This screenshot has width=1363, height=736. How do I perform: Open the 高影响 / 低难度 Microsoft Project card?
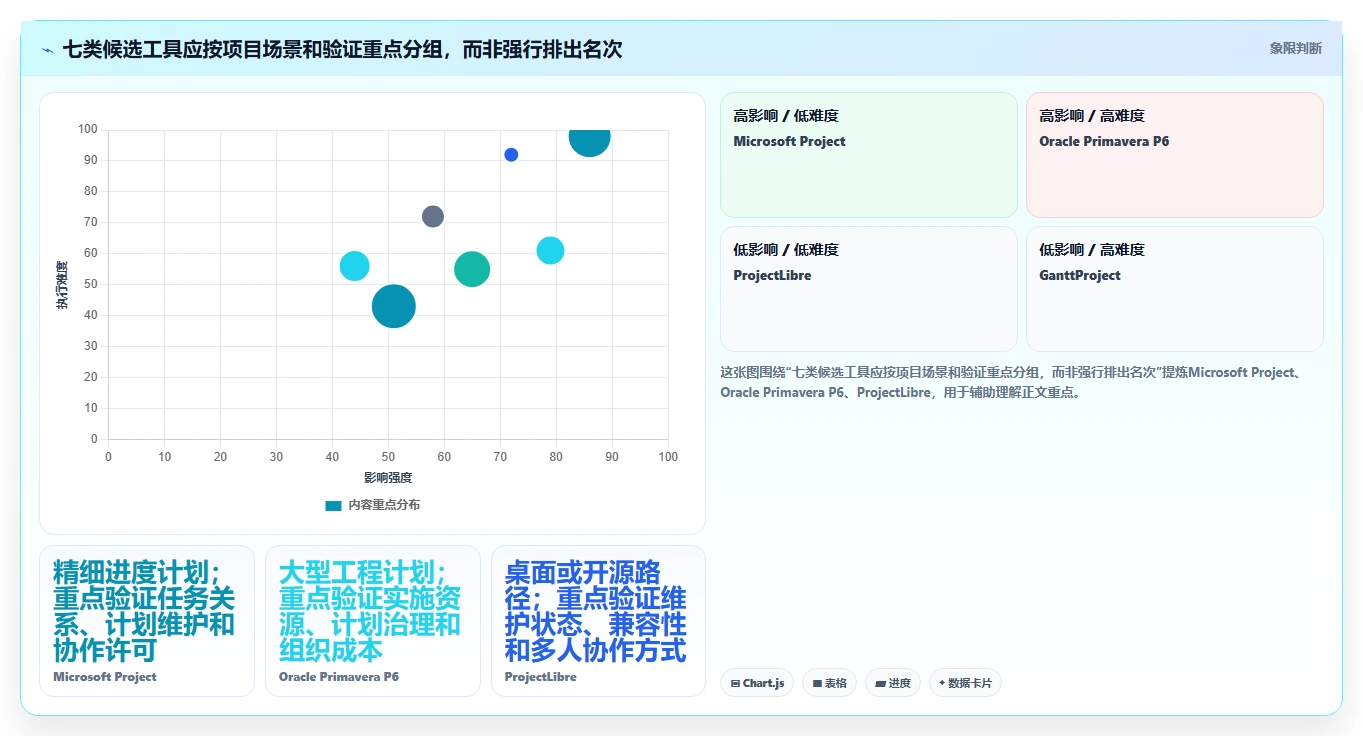869,155
